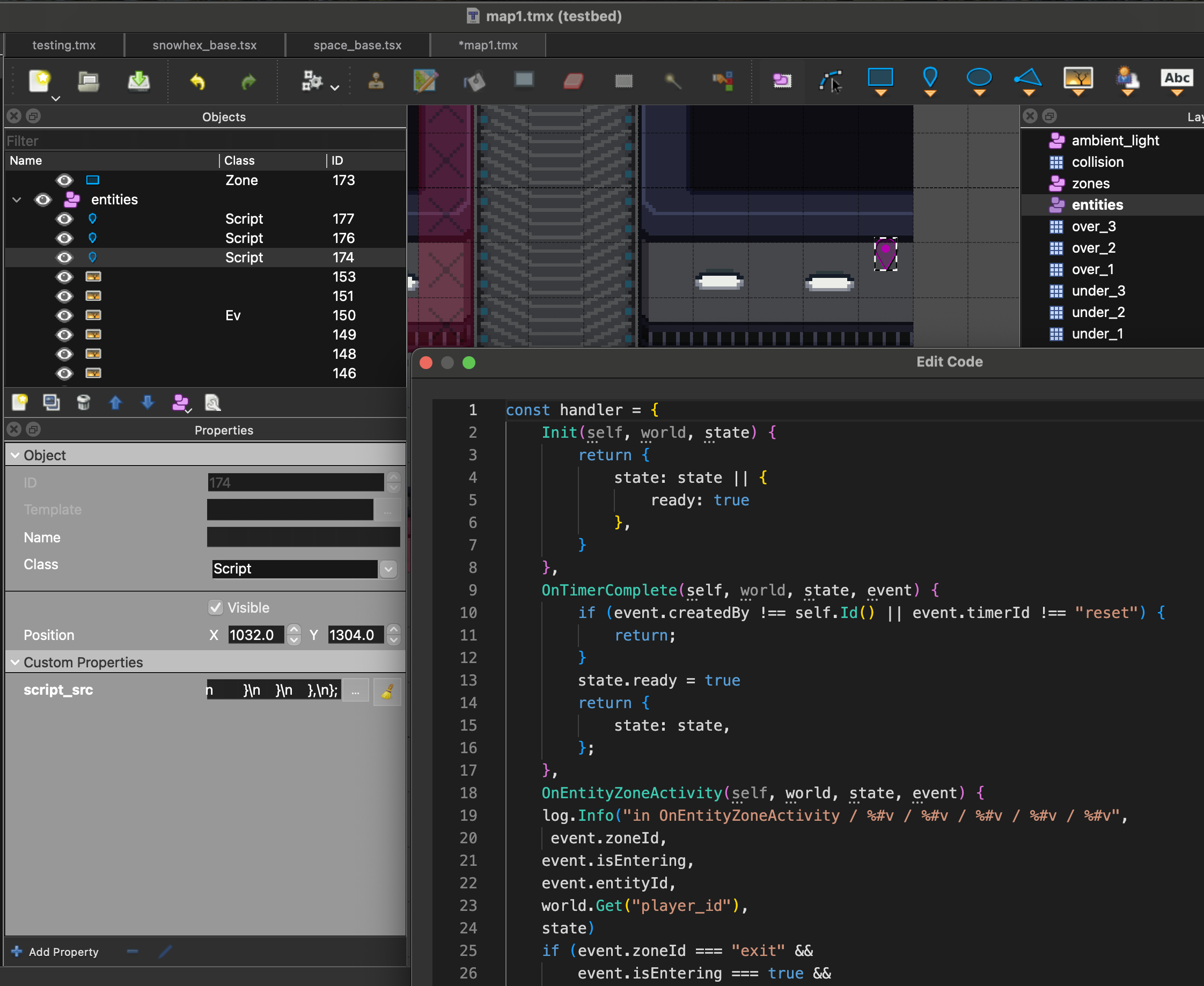This screenshot has height=986, width=1204.
Task: Select the Insert Polygon tool
Action: [x=1028, y=81]
